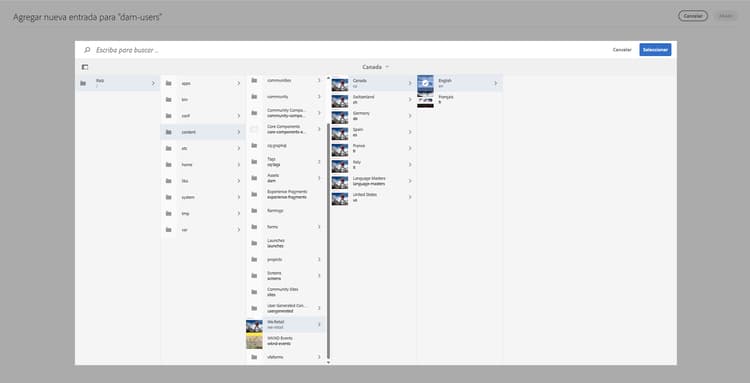Select the SASSO Events thumbnail
The image size is (750, 383).
(254, 341)
